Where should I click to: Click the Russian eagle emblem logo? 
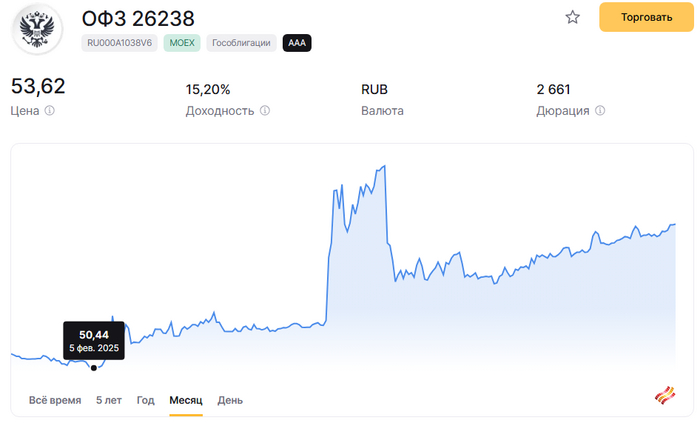tap(37, 29)
